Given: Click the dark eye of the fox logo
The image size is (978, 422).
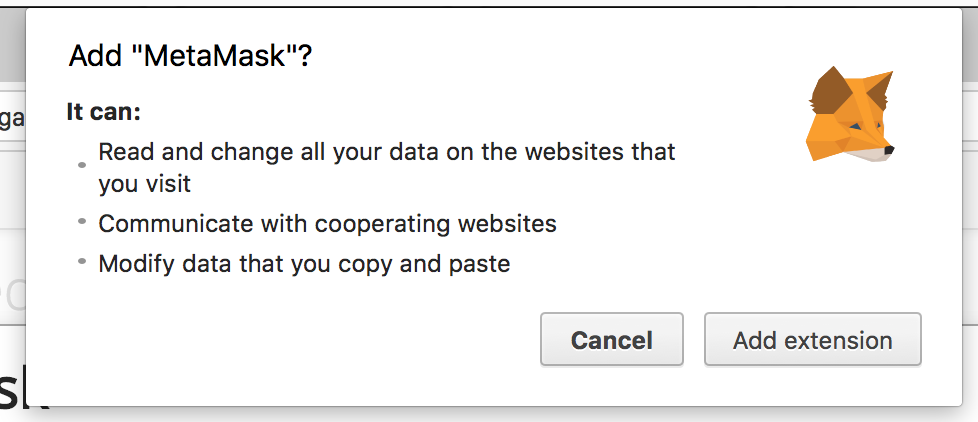Looking at the screenshot, I should [x=860, y=129].
